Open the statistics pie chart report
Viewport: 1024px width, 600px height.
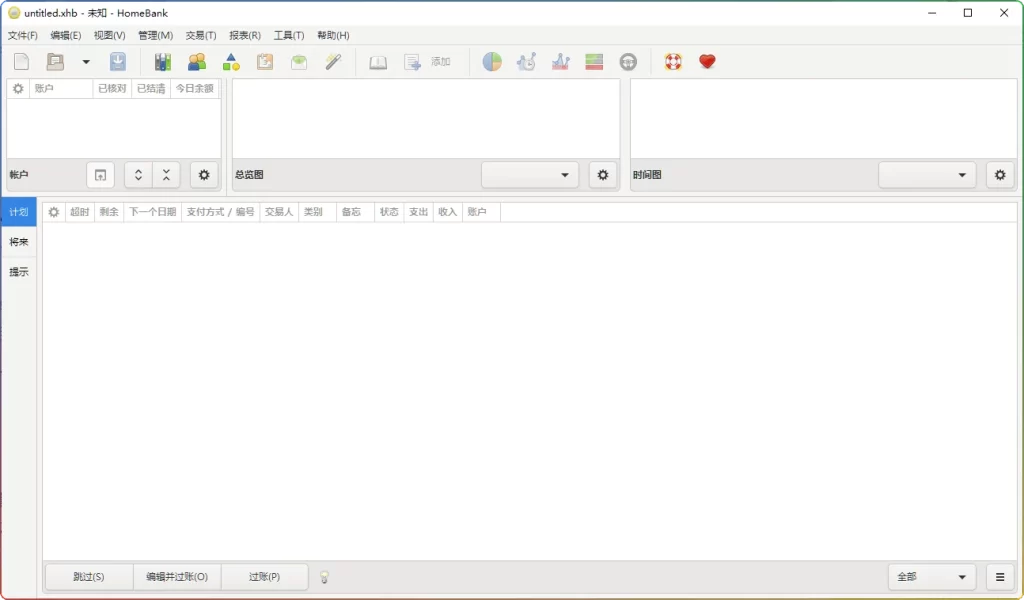(x=490, y=61)
